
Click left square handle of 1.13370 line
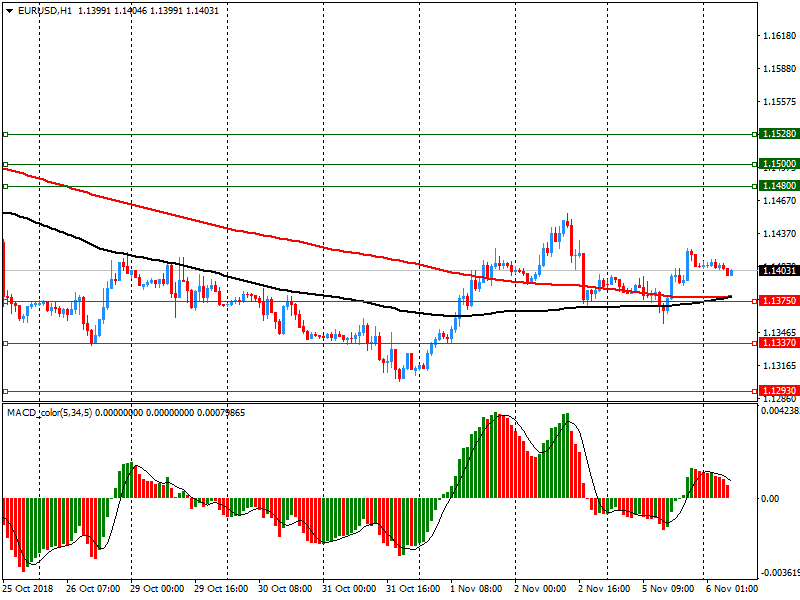5,344
